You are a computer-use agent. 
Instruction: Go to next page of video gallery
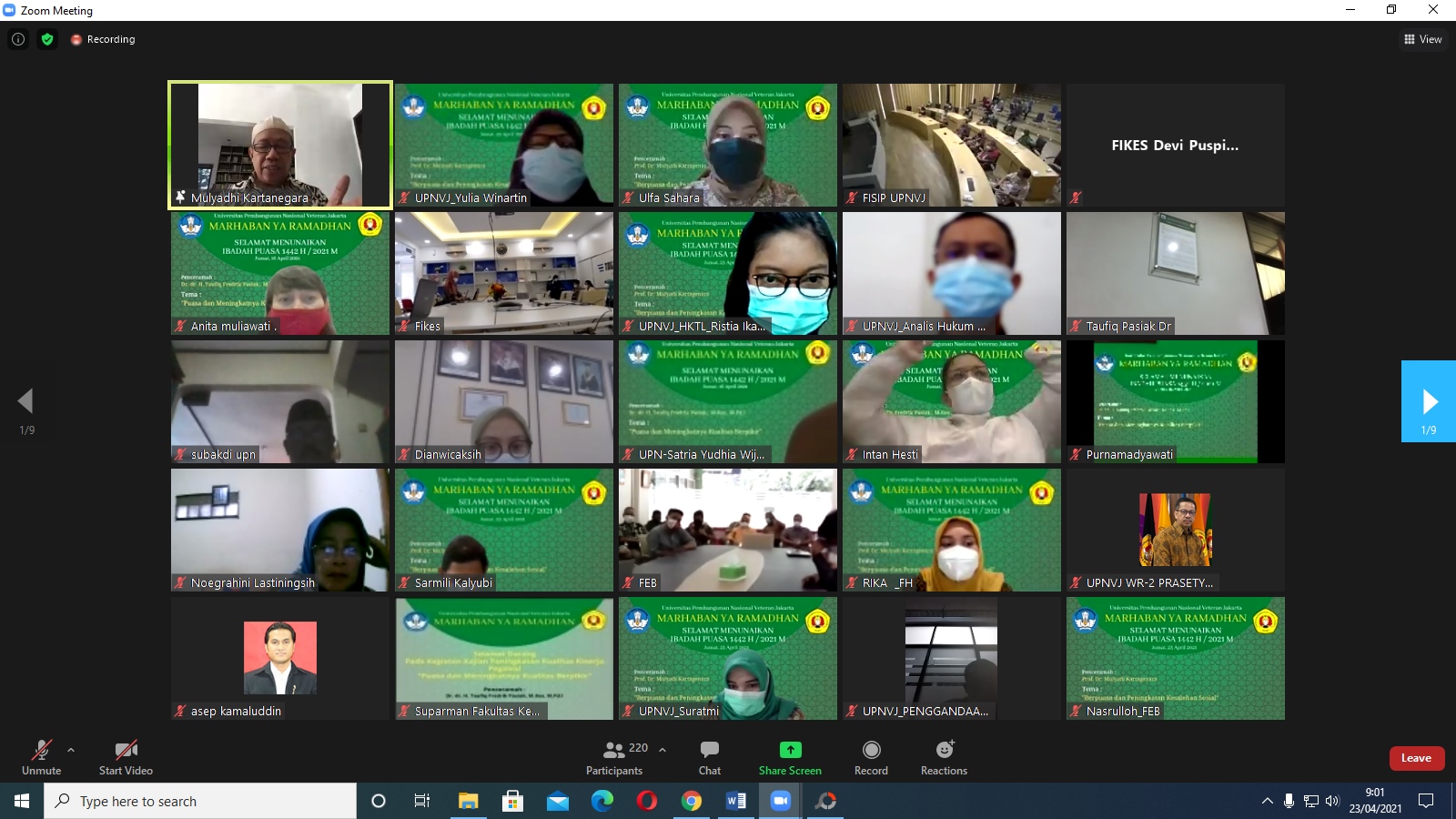(x=1429, y=401)
